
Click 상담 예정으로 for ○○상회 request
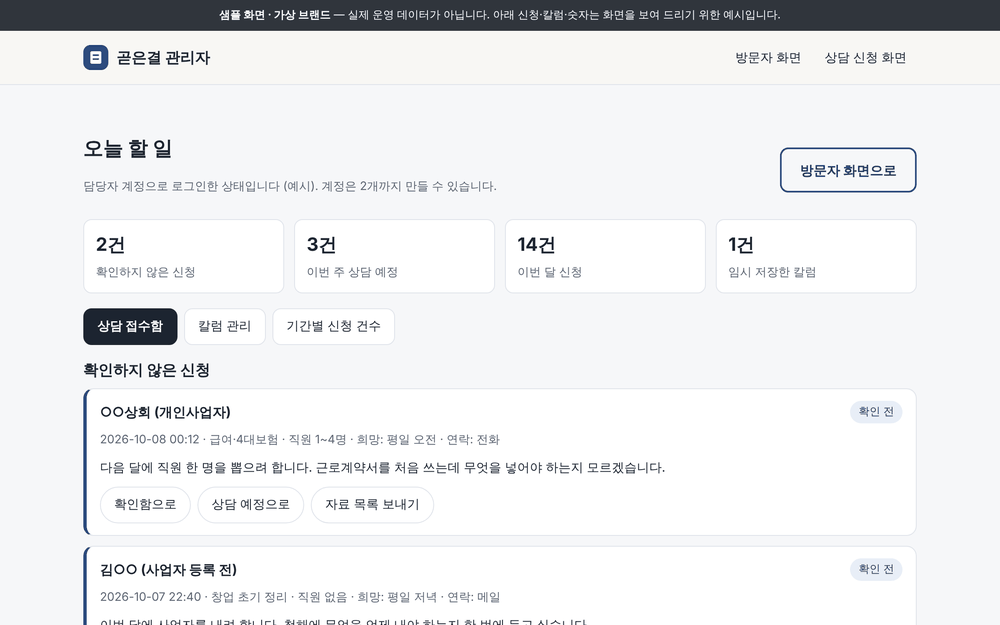pyautogui.click(x=251, y=504)
